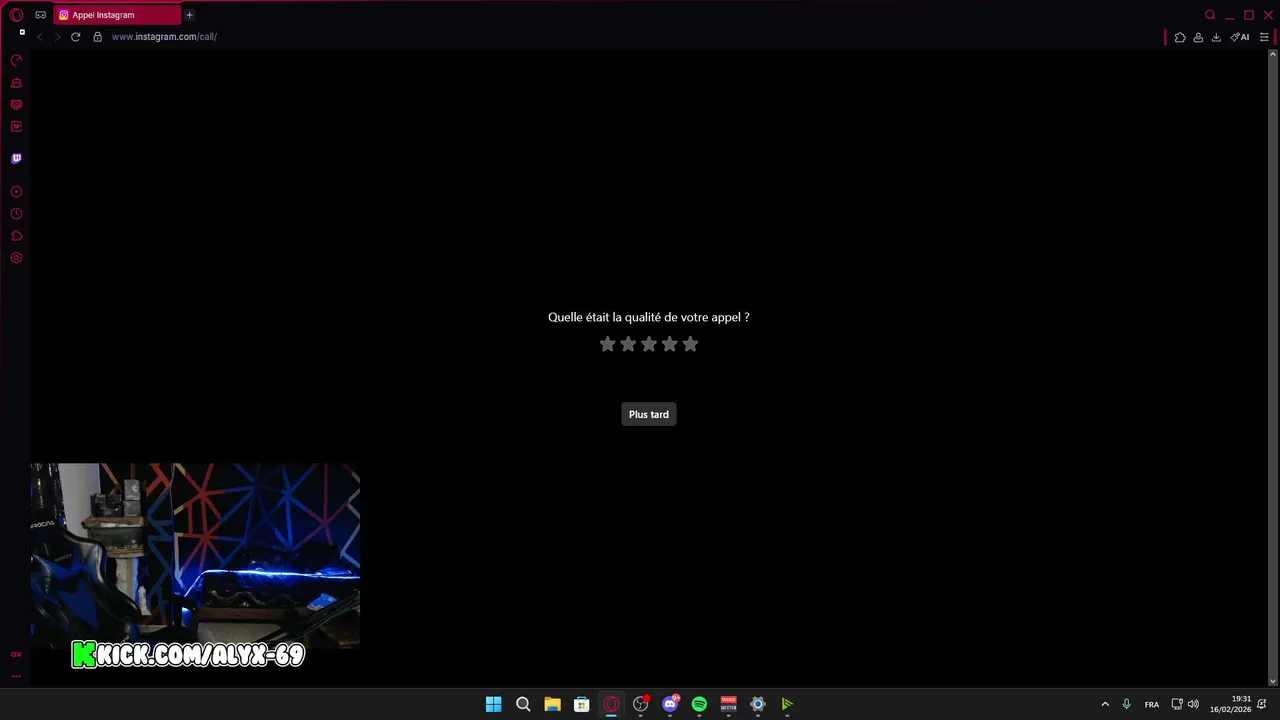Expand hidden system tray icons
This screenshot has width=1280, height=720.
point(1105,704)
